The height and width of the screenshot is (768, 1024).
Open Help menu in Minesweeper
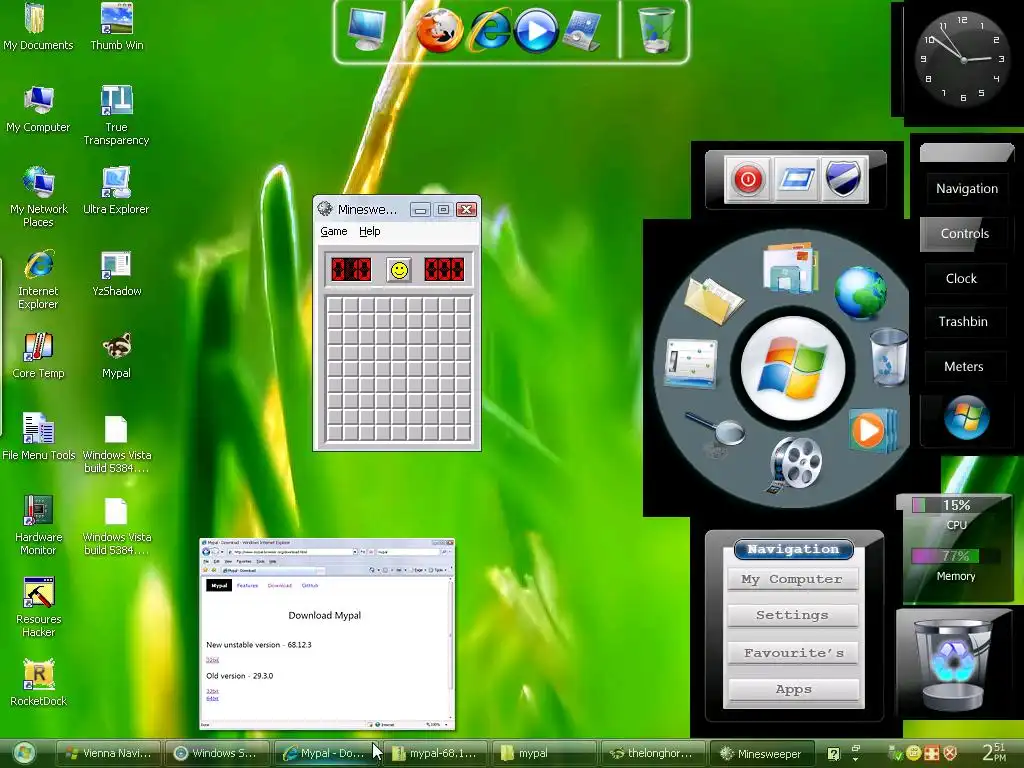pyautogui.click(x=369, y=231)
